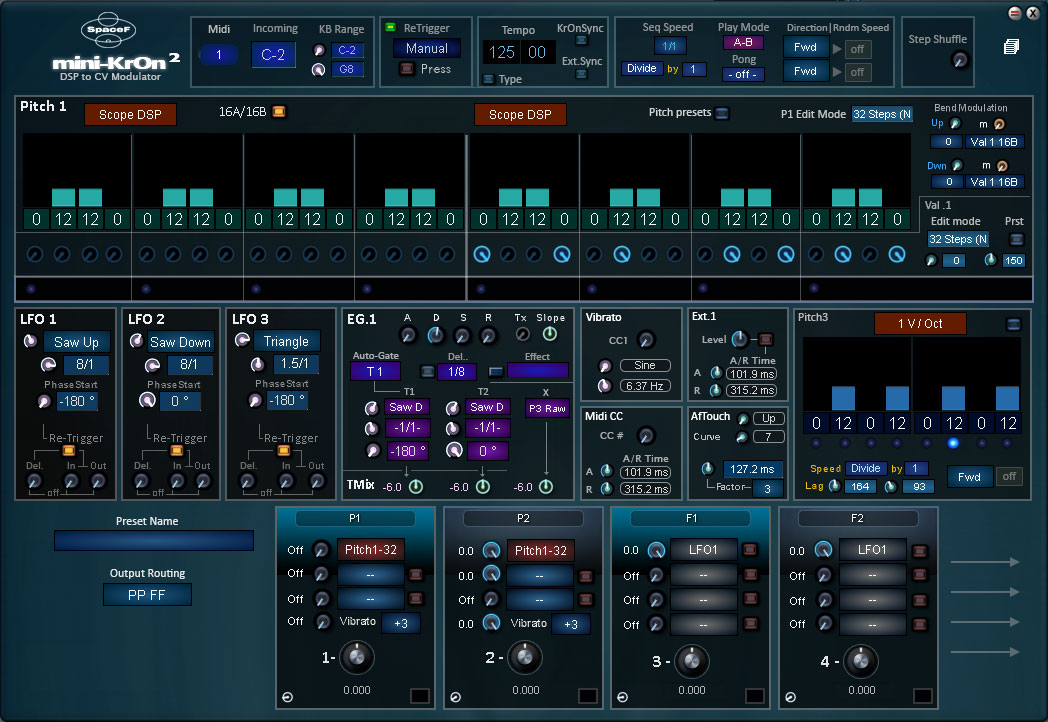Image resolution: width=1048 pixels, height=722 pixels.
Task: Turn the large output 3 knob in F1
Action: tap(692, 660)
